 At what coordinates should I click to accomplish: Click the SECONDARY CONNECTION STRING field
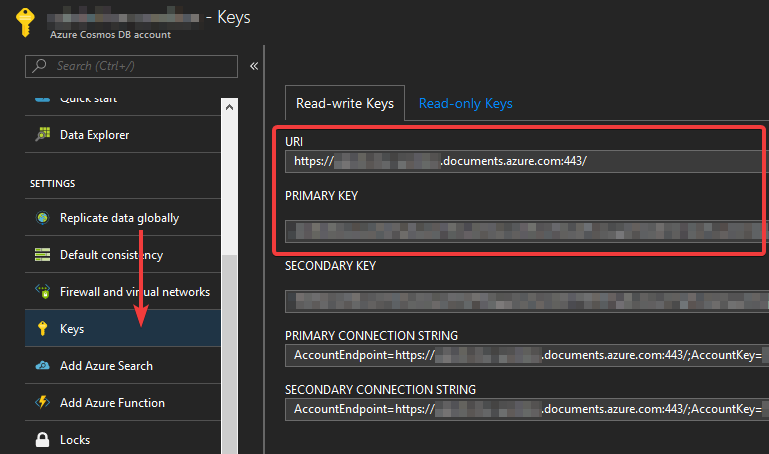click(x=527, y=409)
